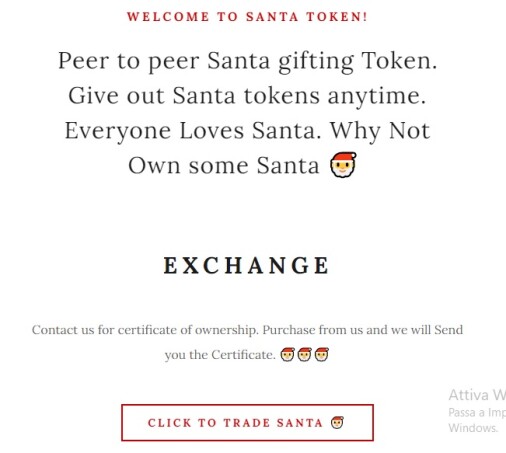Click the "Contact us for certificate of ownership" sentence
The width and height of the screenshot is (506, 453).
click(145, 330)
